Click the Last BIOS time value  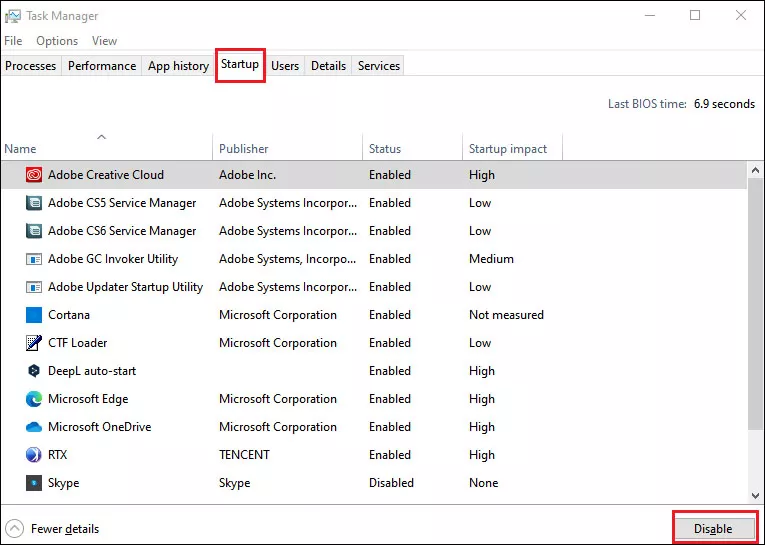click(725, 104)
